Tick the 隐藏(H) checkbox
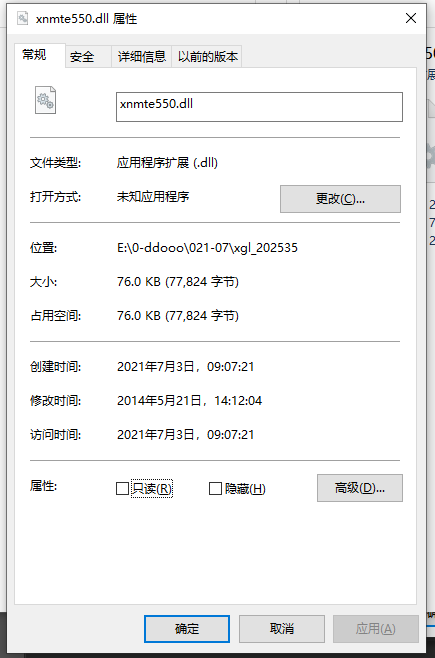Viewport: 435px width, 658px height. click(x=215, y=488)
